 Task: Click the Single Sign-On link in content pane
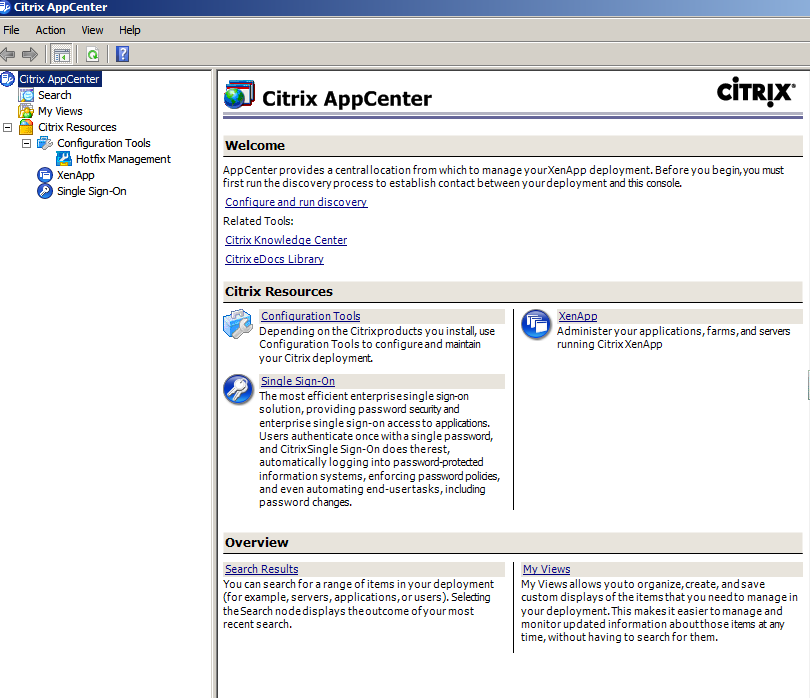pos(298,381)
